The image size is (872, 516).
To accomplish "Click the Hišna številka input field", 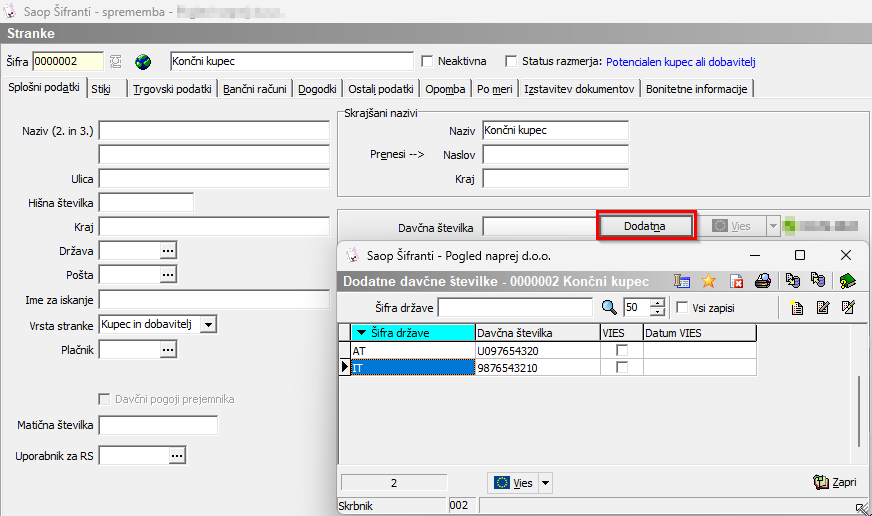I will [146, 202].
